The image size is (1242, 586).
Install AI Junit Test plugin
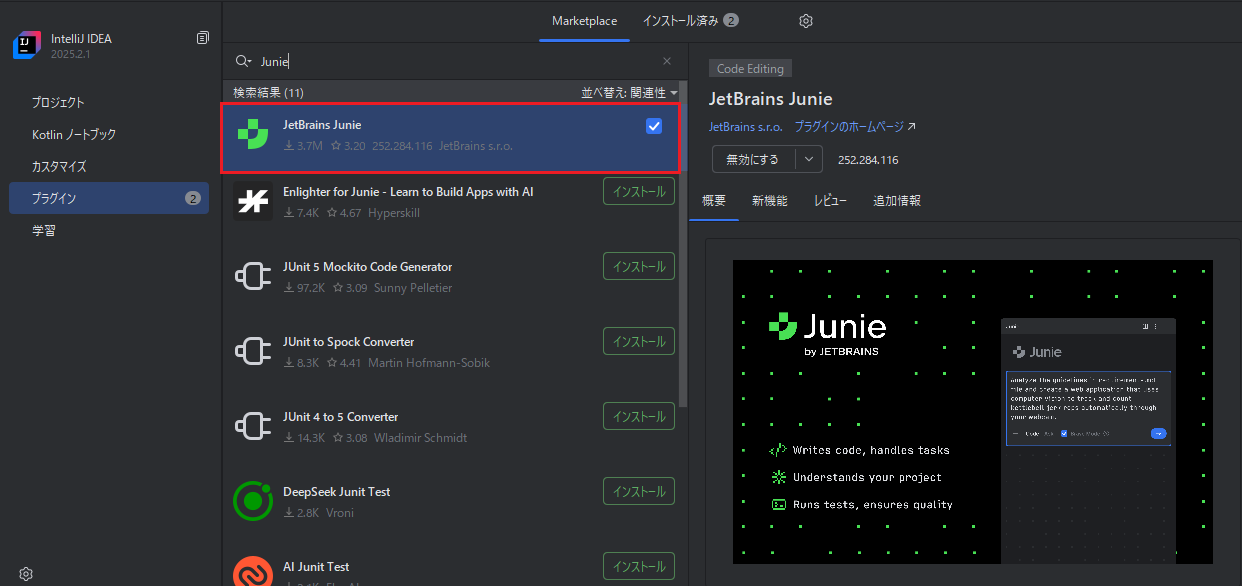point(639,566)
